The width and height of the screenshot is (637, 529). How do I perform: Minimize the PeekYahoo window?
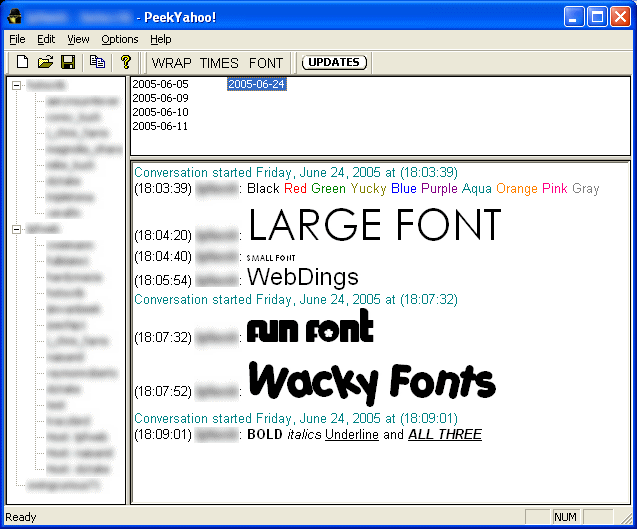[x=574, y=17]
